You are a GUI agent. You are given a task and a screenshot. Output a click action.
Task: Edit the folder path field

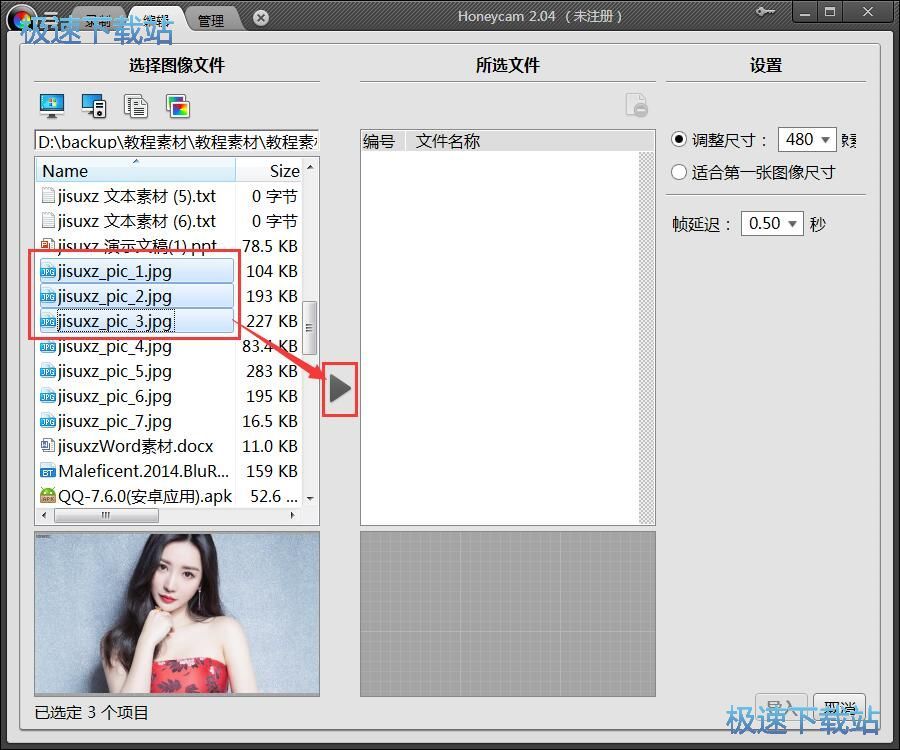click(x=177, y=141)
